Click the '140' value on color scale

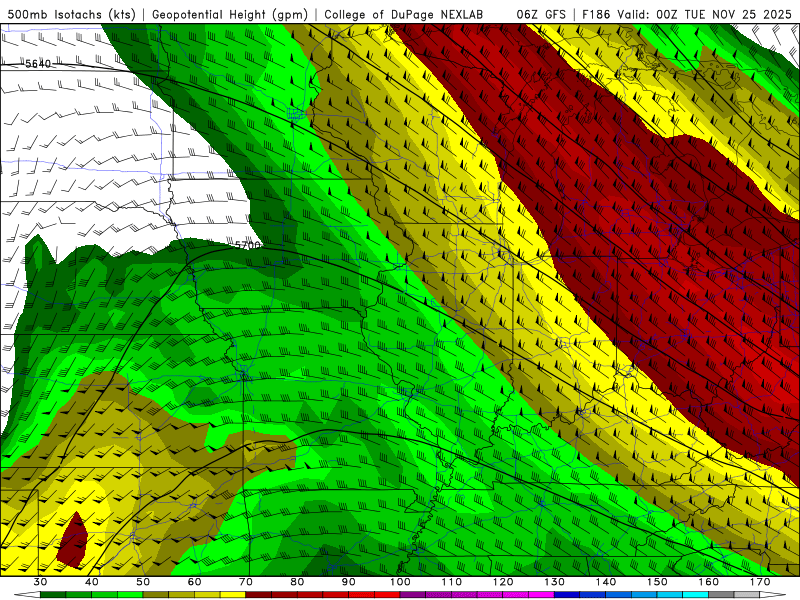pyautogui.click(x=606, y=582)
